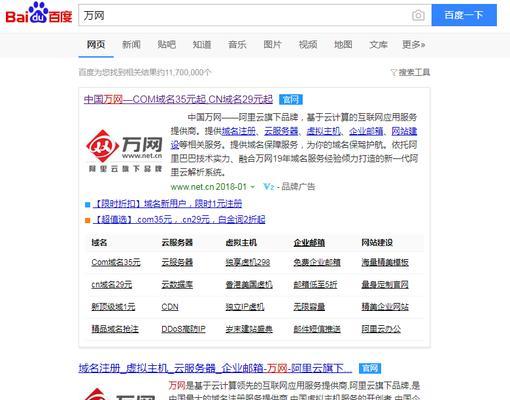Switch to the 视频 tab
Image resolution: width=510 pixels, height=400 pixels.
pos(308,44)
